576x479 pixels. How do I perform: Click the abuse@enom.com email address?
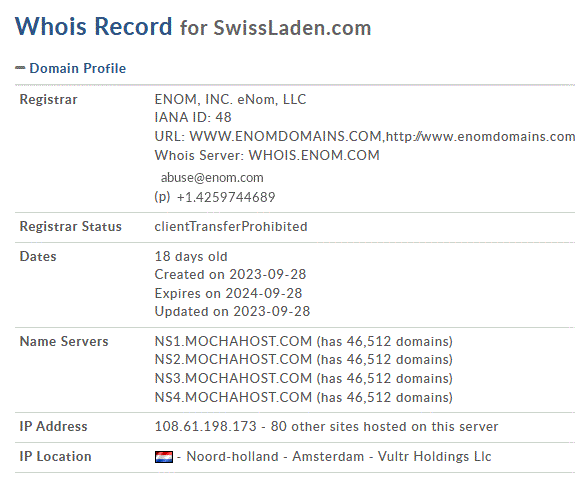[x=212, y=177]
